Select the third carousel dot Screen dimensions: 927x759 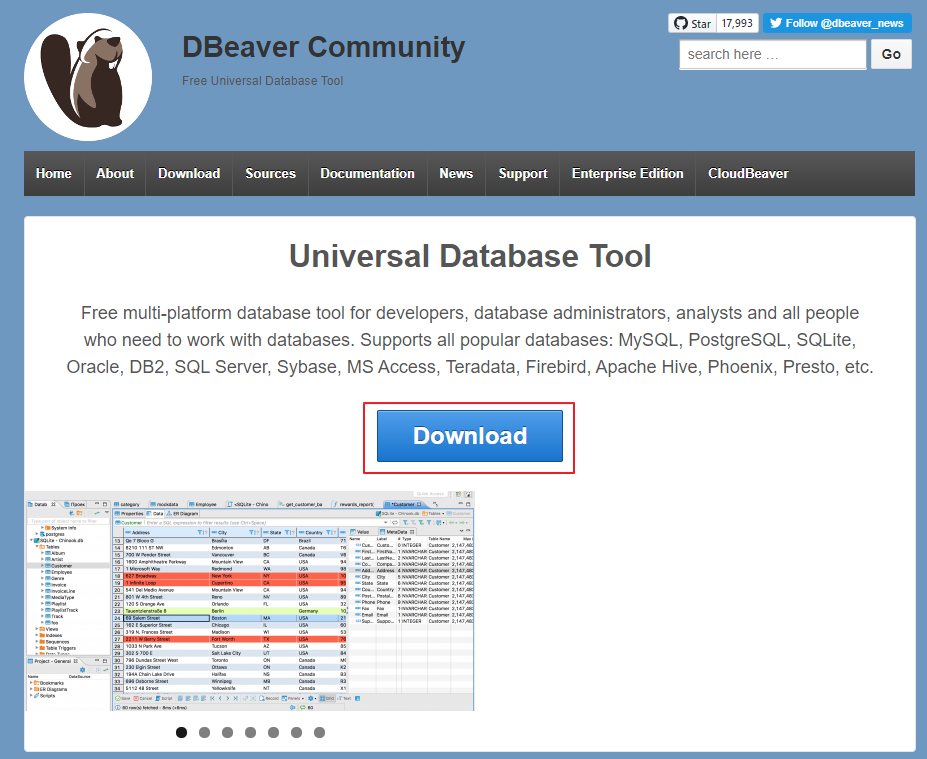click(228, 732)
